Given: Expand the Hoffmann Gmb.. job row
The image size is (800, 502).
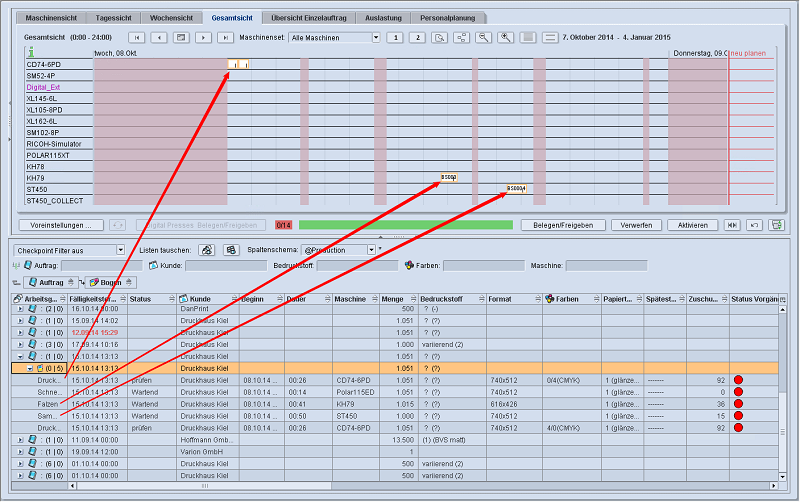Looking at the screenshot, I should click(20, 440).
